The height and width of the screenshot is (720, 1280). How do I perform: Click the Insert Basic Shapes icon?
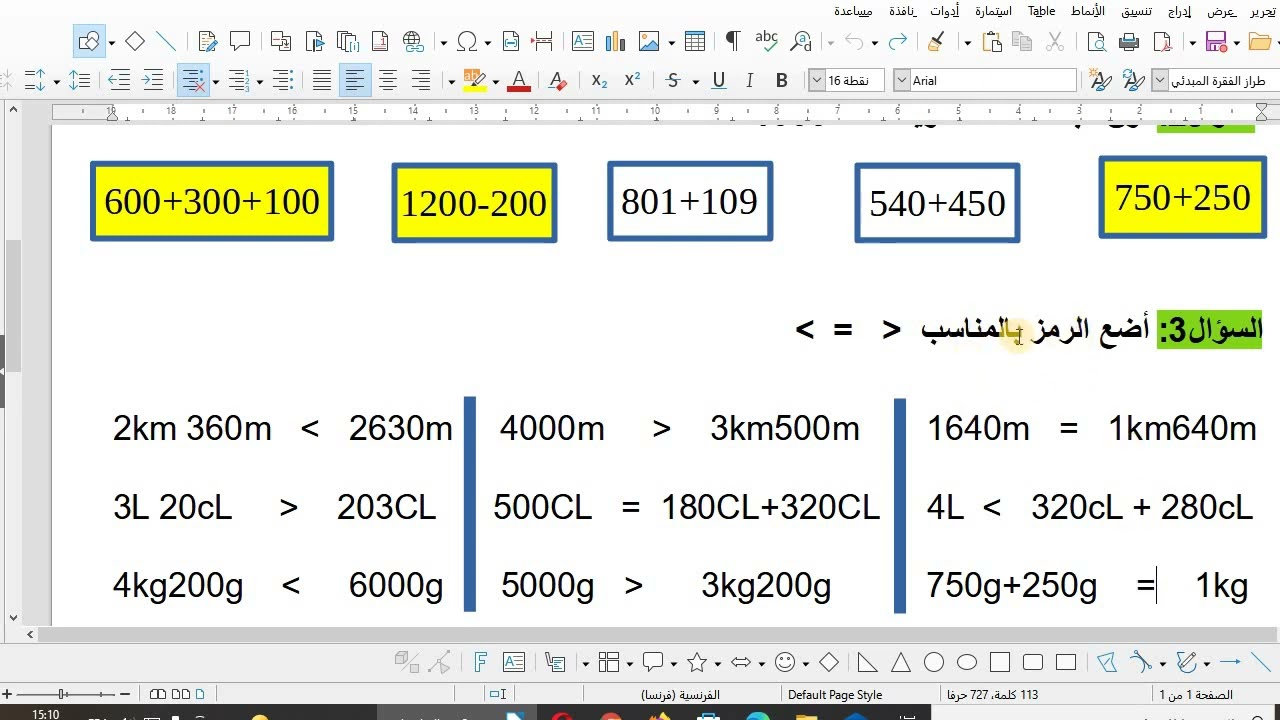(x=89, y=42)
